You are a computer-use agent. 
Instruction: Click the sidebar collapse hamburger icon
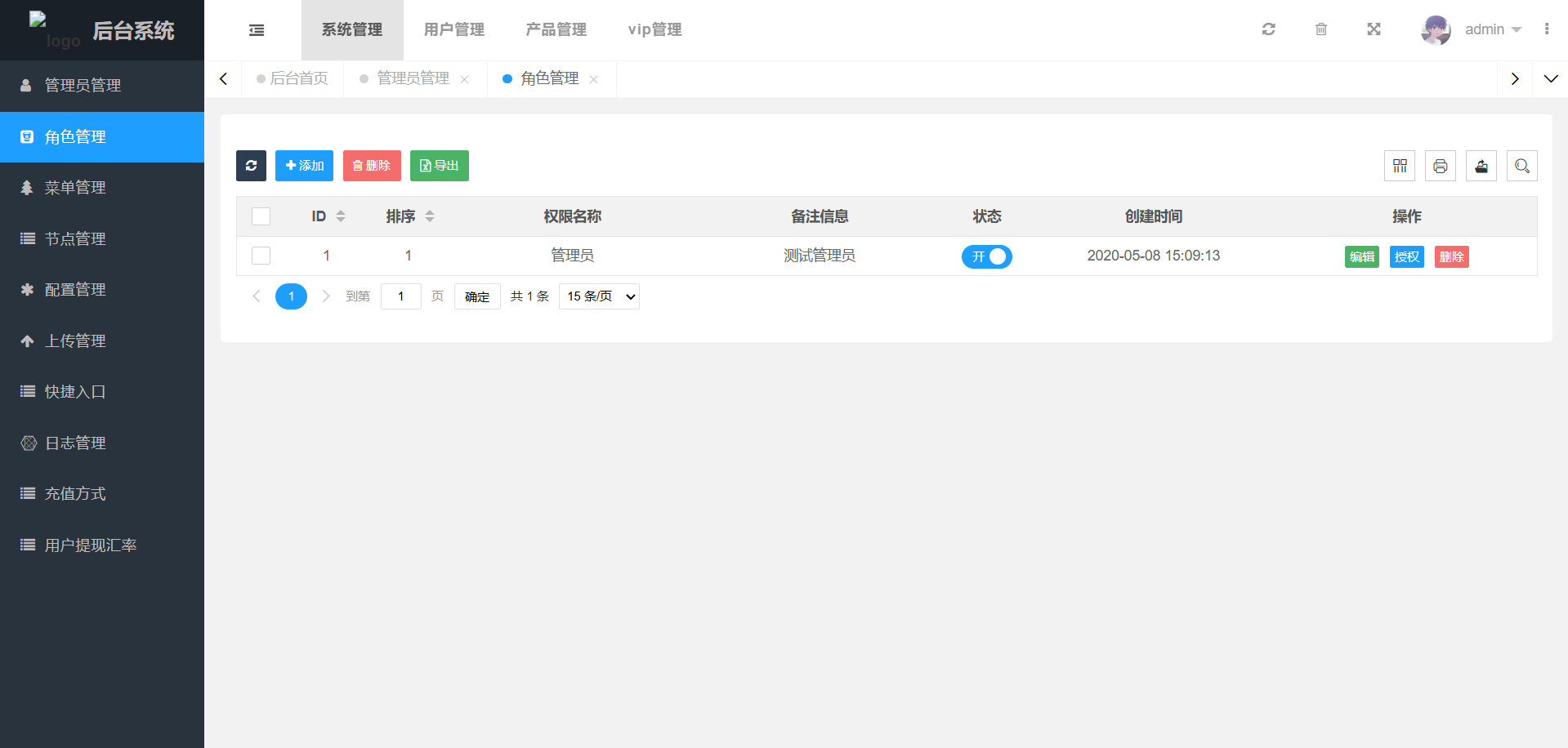pos(257,30)
